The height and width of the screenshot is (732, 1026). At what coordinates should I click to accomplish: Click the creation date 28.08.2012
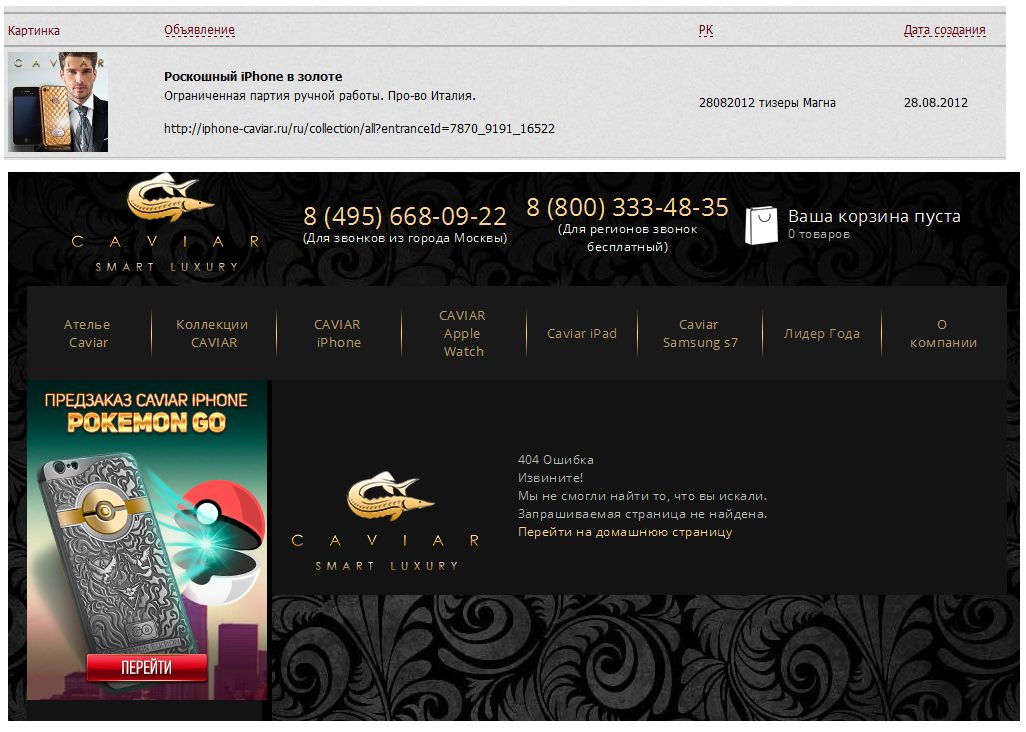[936, 102]
